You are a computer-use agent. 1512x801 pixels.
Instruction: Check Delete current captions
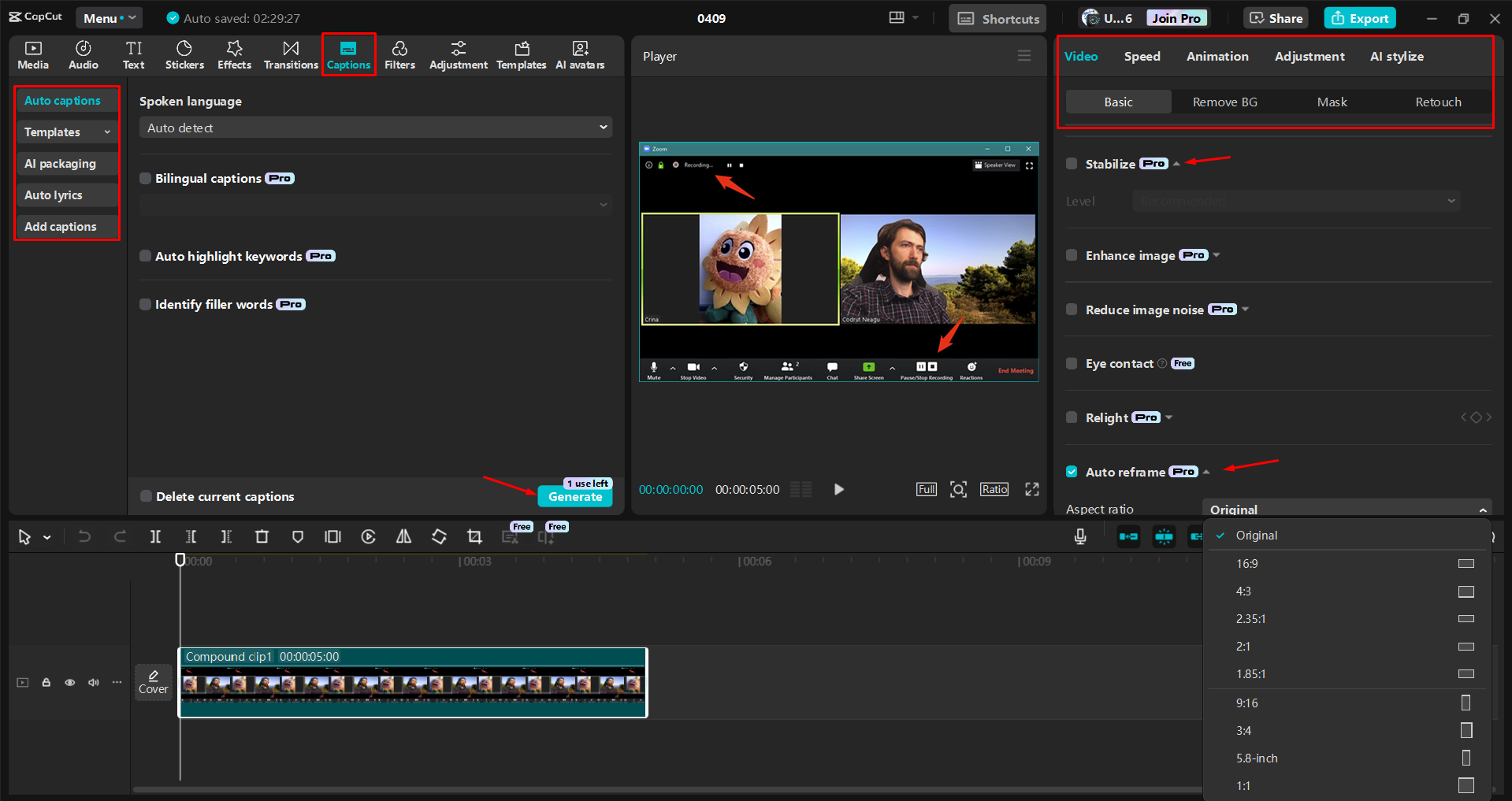point(146,496)
